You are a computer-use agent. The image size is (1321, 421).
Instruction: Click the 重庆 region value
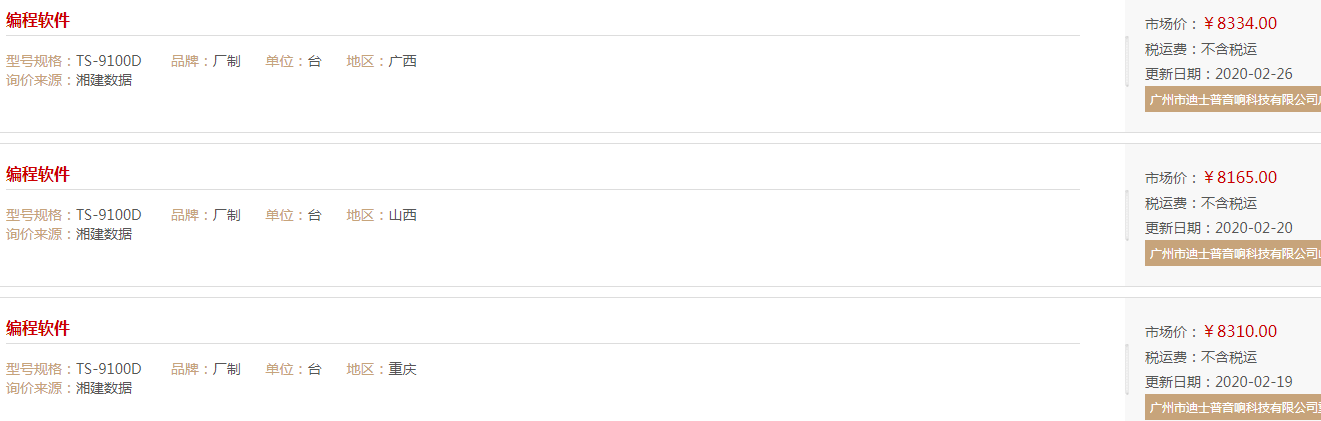[403, 369]
